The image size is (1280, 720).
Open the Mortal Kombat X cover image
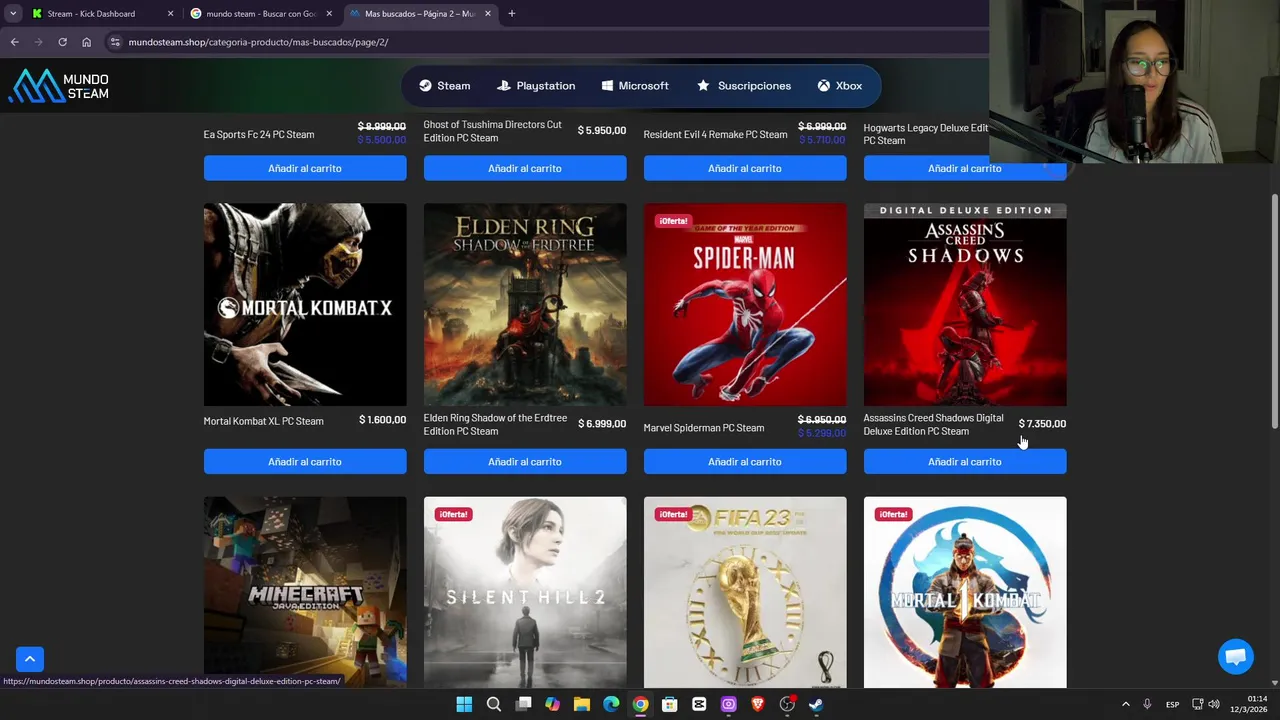[x=305, y=305]
